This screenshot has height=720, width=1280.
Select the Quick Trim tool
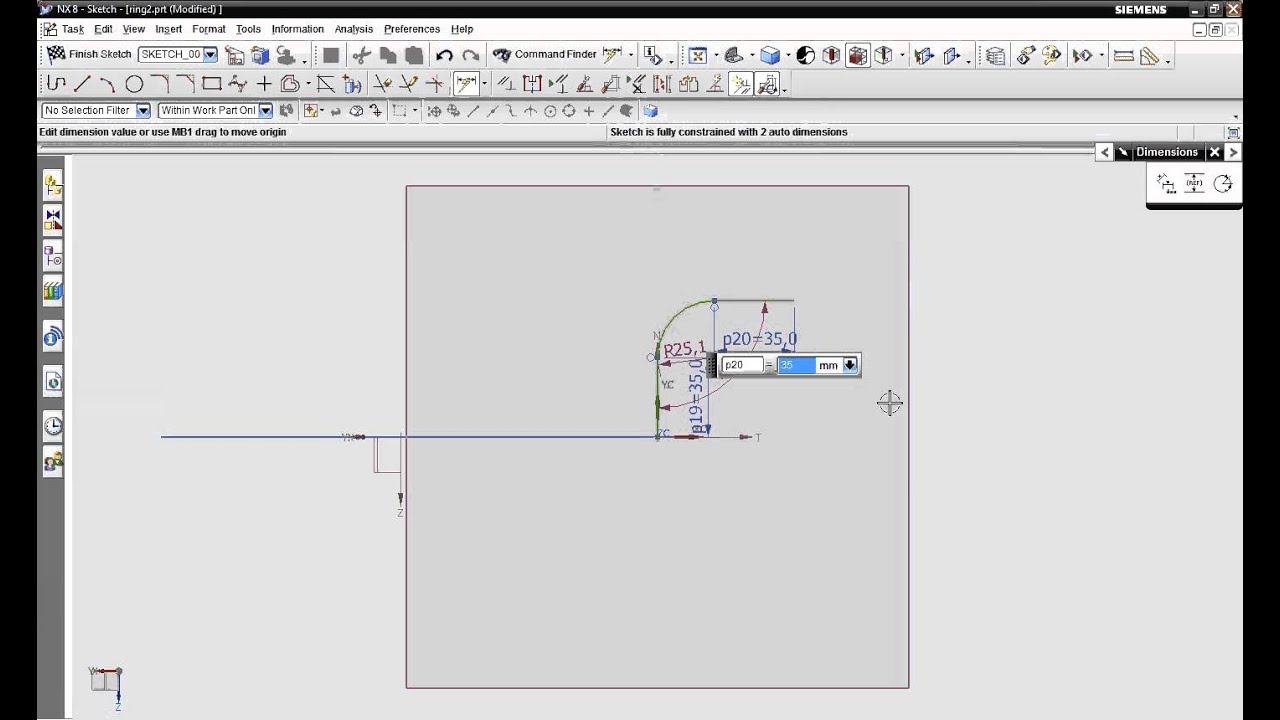[x=382, y=84]
